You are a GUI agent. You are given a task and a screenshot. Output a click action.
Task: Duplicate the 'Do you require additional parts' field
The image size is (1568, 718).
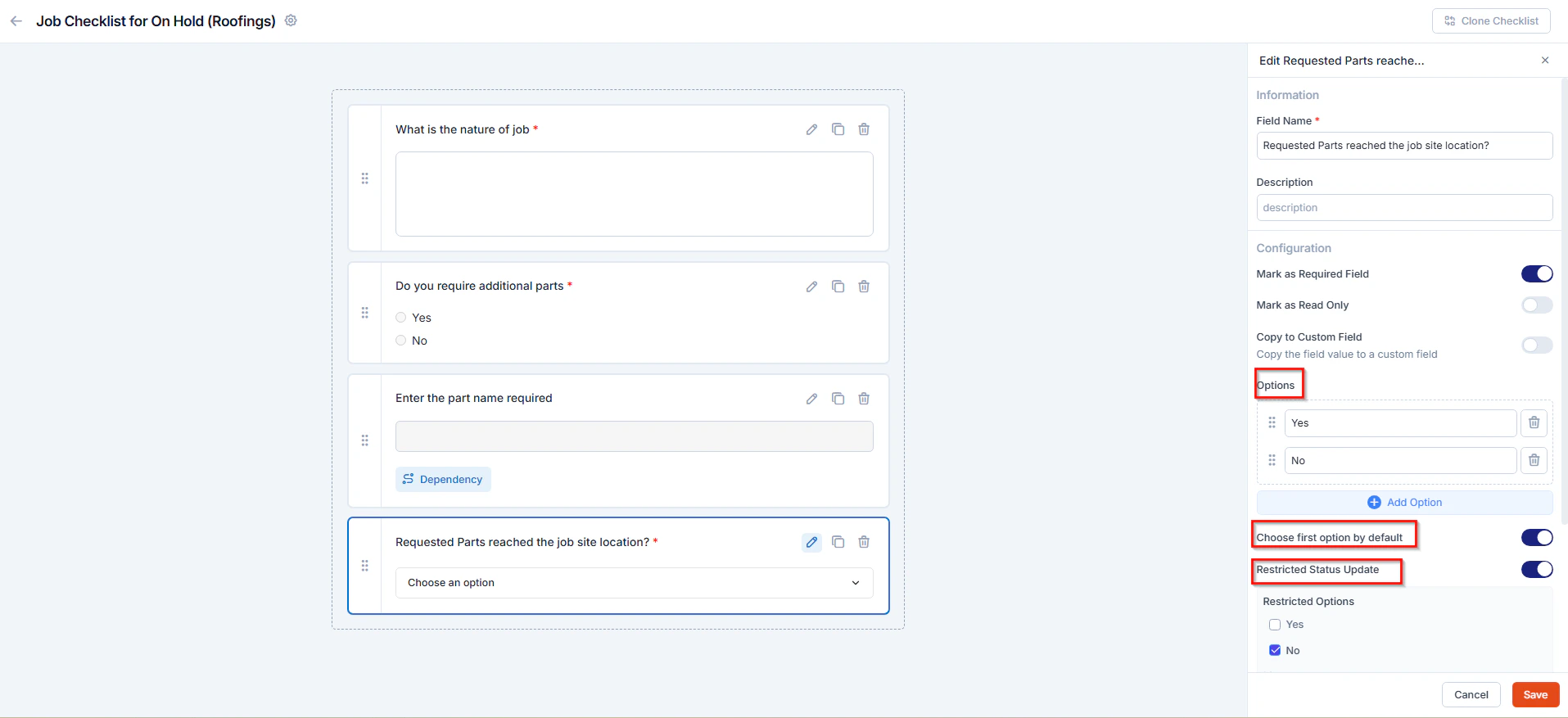tap(838, 287)
